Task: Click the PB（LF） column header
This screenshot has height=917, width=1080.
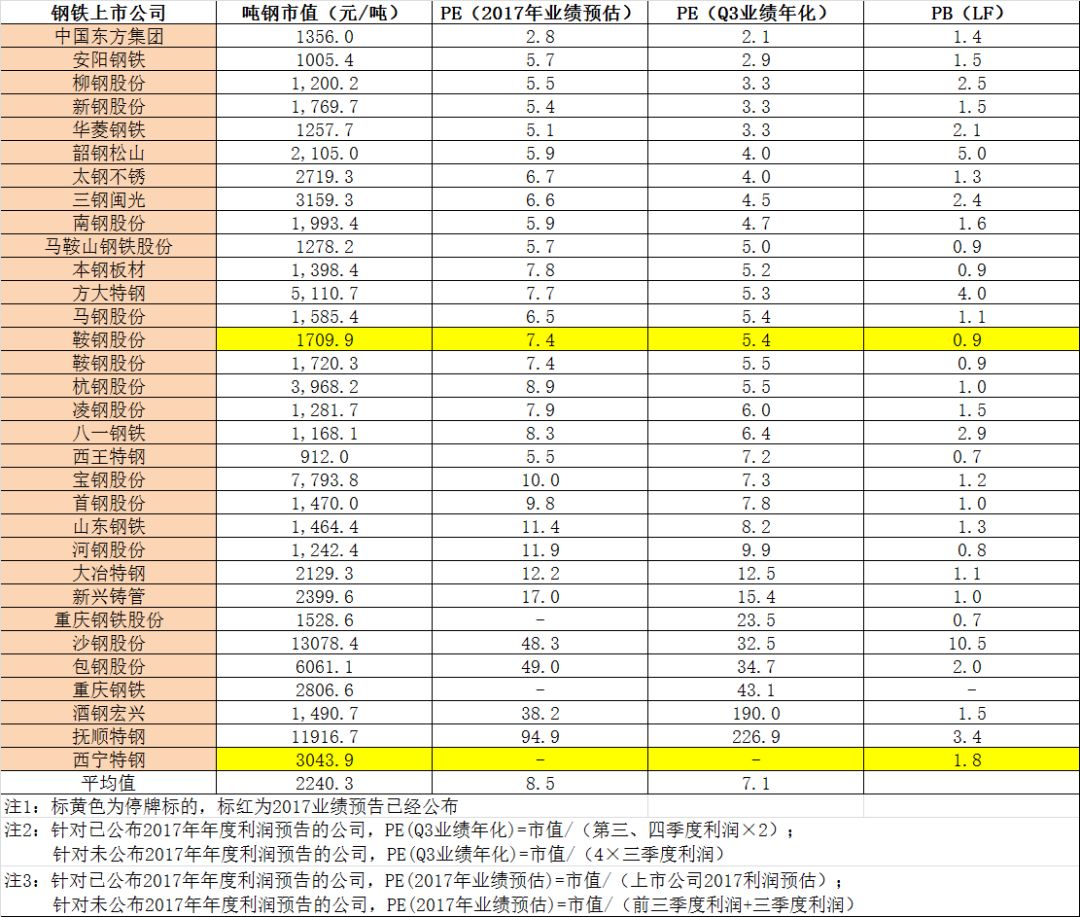Action: (971, 12)
